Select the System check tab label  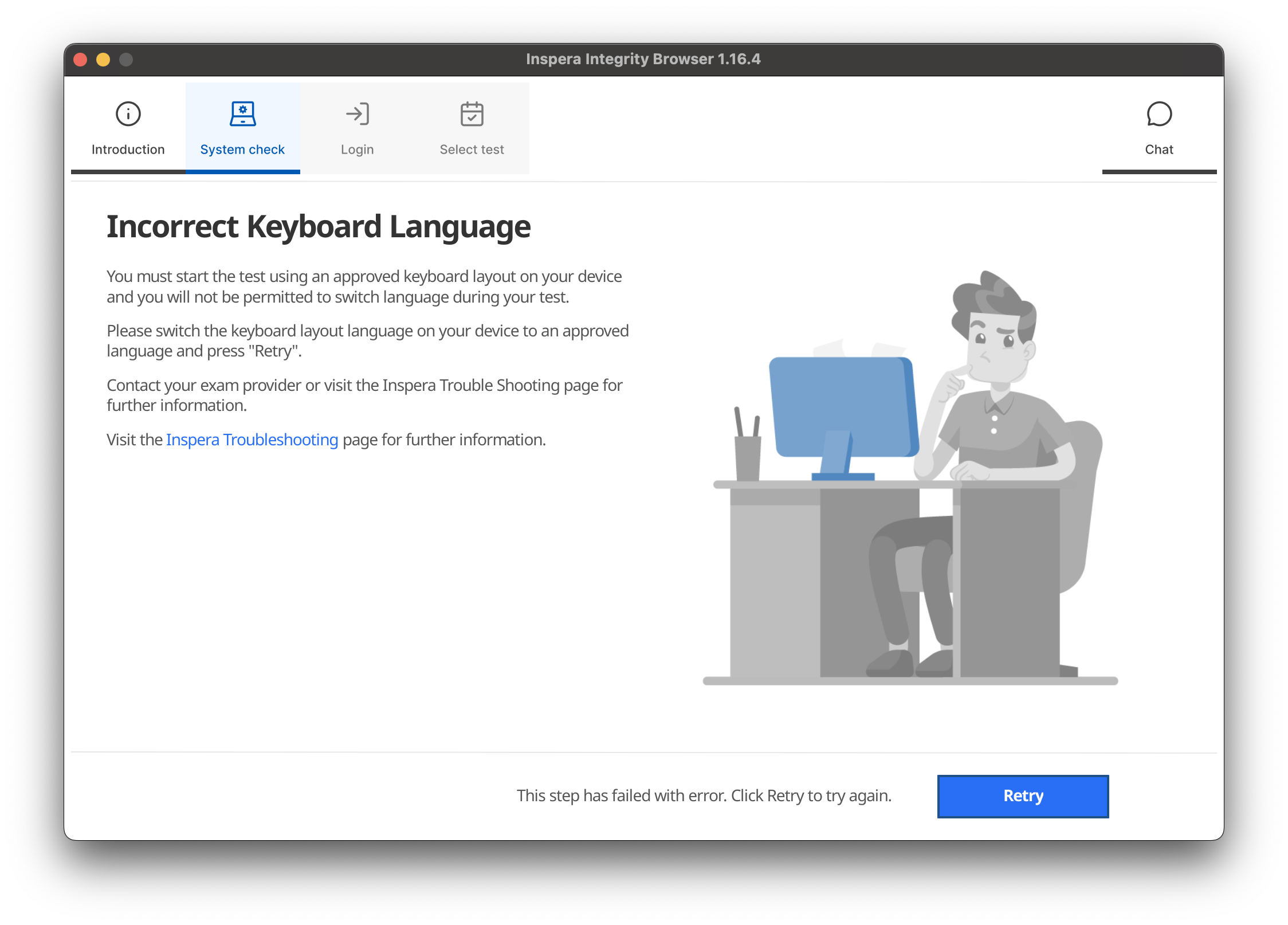(242, 150)
